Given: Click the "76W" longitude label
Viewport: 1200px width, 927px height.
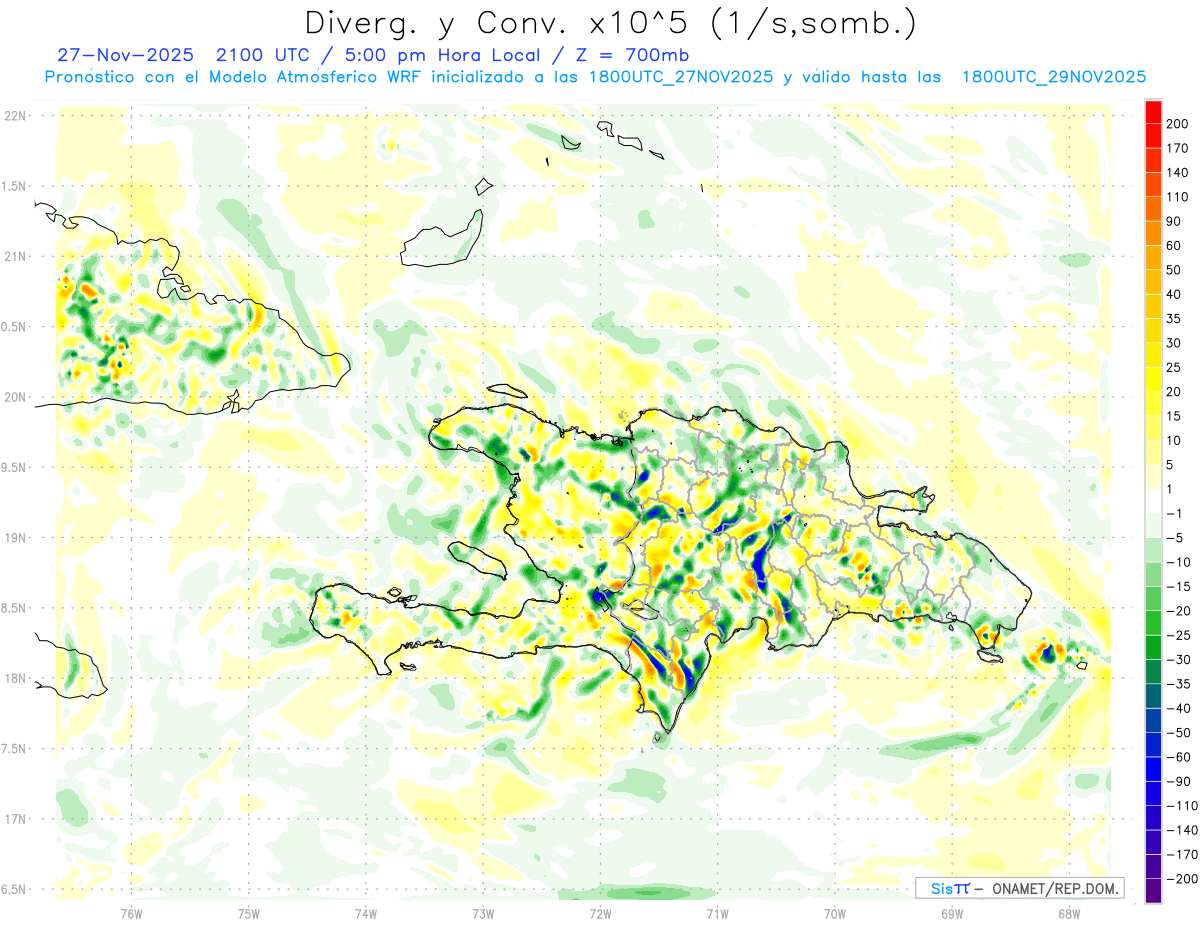Looking at the screenshot, I should coord(131,914).
